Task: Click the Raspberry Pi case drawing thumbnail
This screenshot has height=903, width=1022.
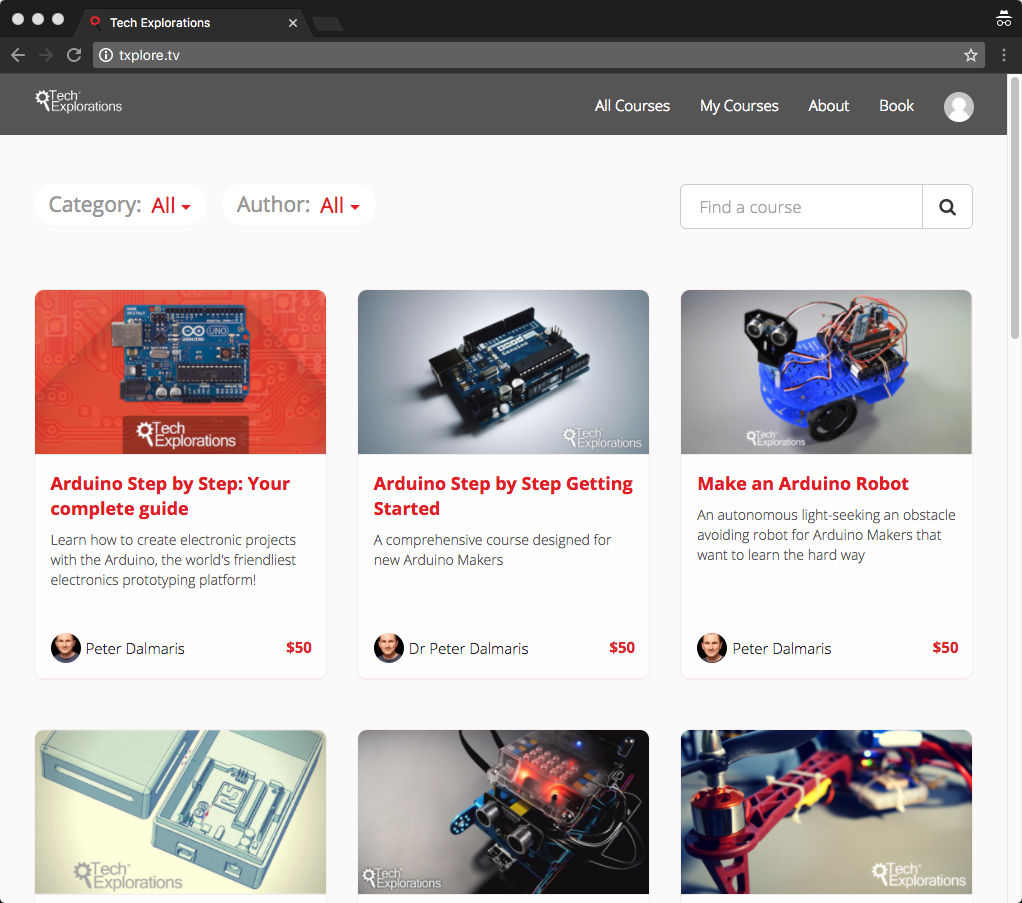Action: (181, 812)
